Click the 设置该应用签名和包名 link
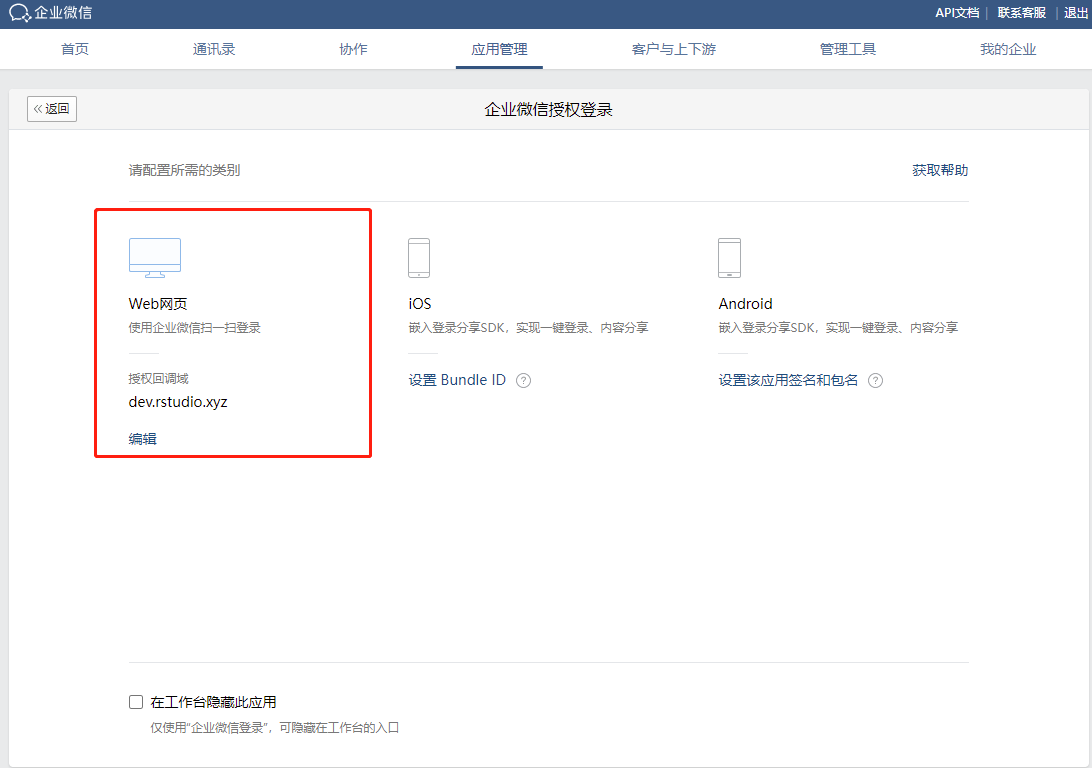This screenshot has width=1092, height=768. (788, 380)
